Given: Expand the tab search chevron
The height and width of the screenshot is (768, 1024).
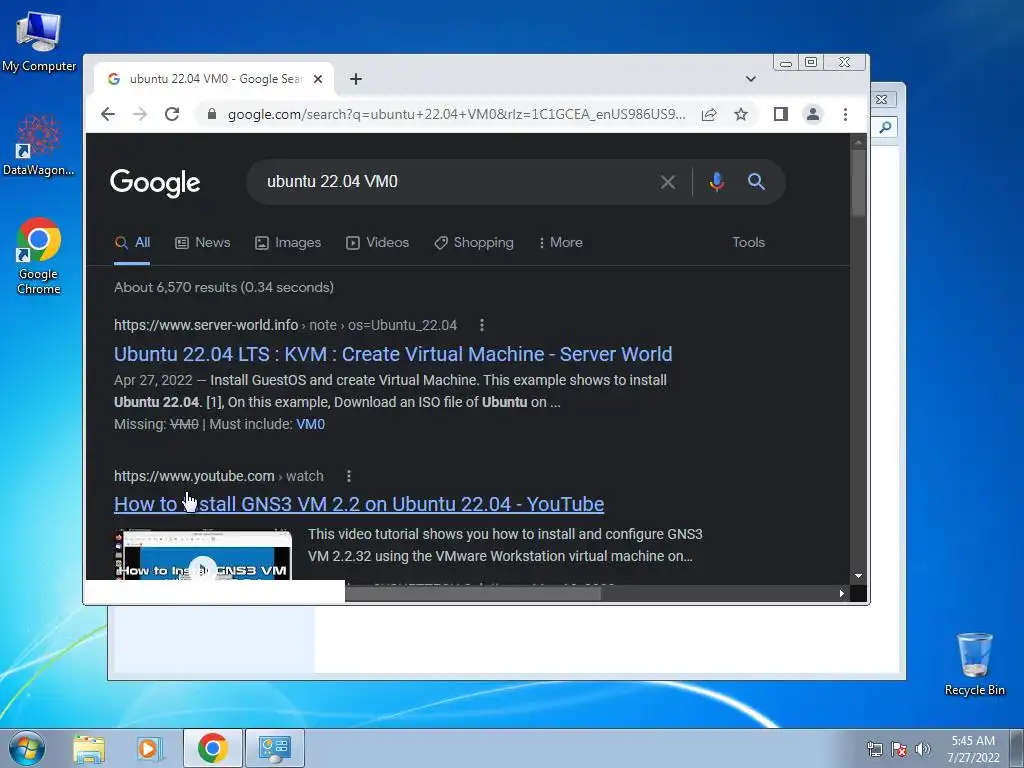Looking at the screenshot, I should (751, 79).
